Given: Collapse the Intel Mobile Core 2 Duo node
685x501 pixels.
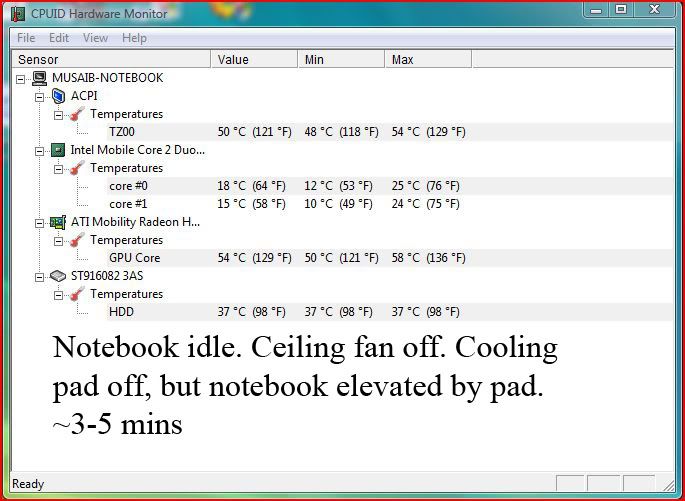Looking at the screenshot, I should [40, 152].
